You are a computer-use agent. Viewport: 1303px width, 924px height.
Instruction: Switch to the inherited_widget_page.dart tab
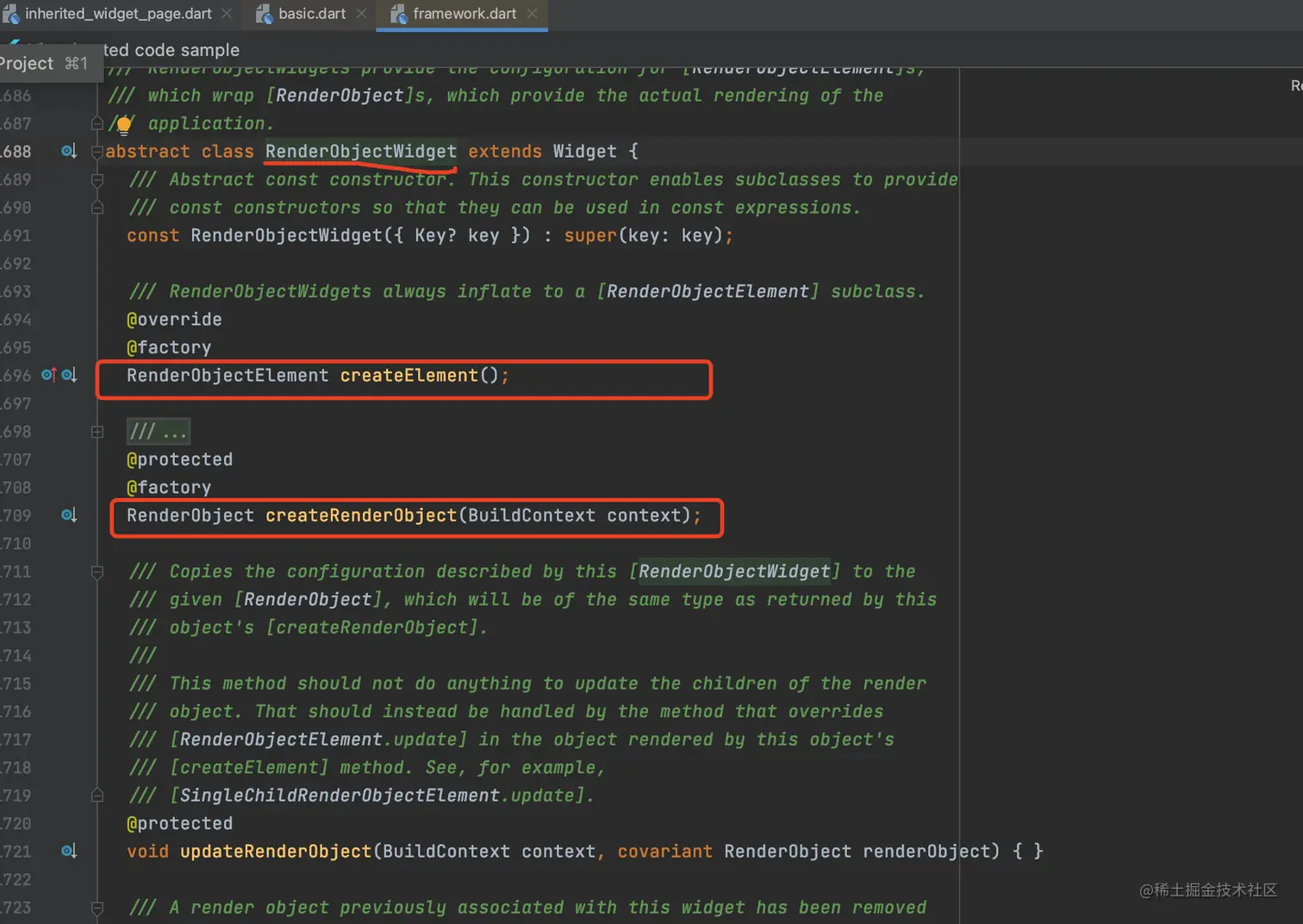tap(118, 14)
